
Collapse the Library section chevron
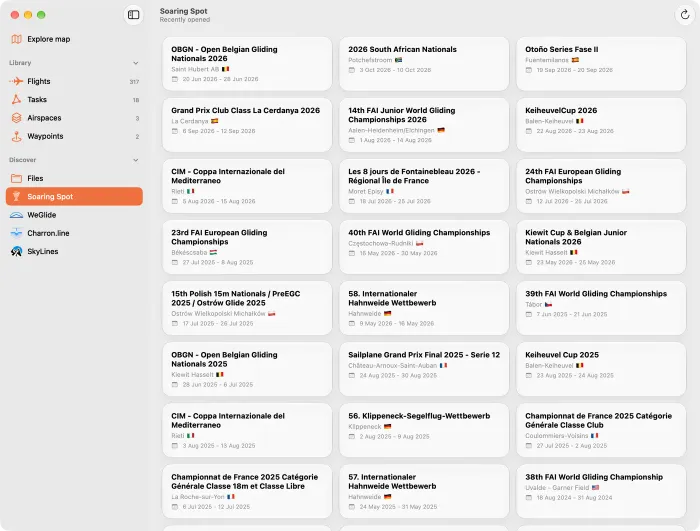click(136, 63)
